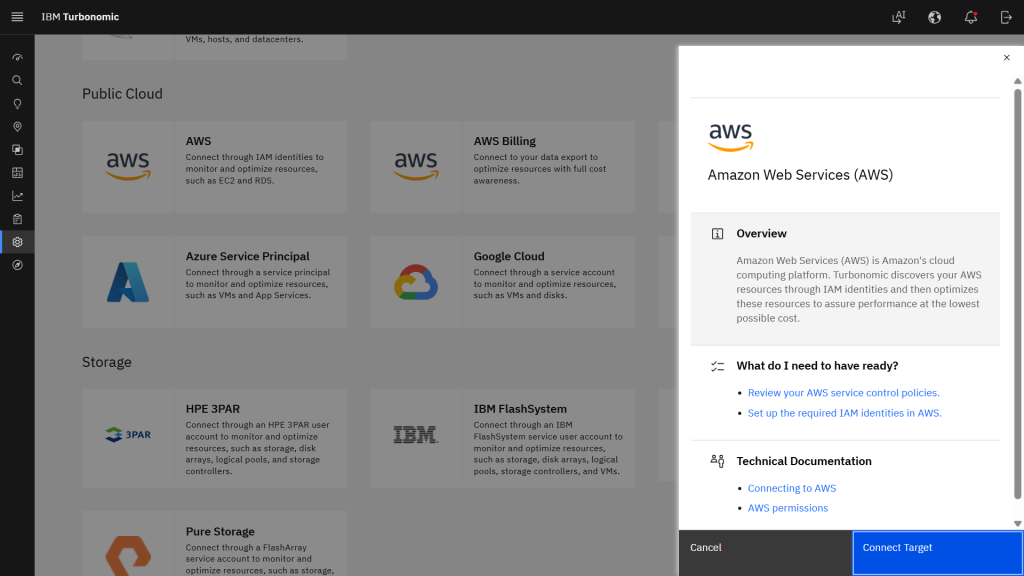Cancel the AWS target setup
1024x576 pixels.
pos(705,548)
